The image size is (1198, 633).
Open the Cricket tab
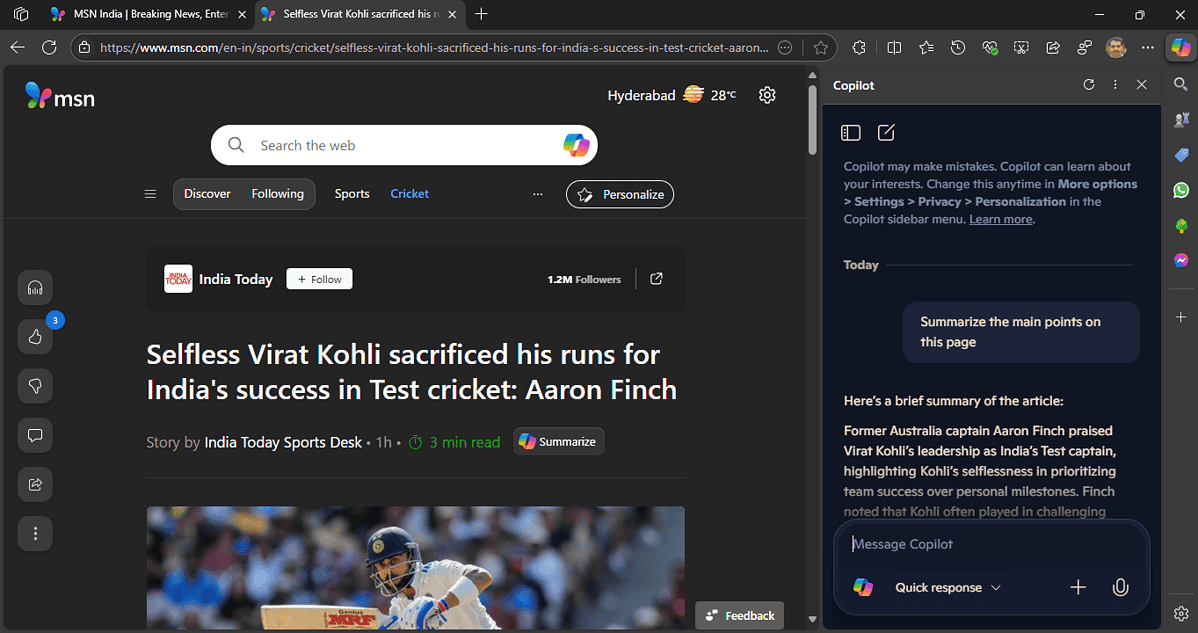click(410, 194)
